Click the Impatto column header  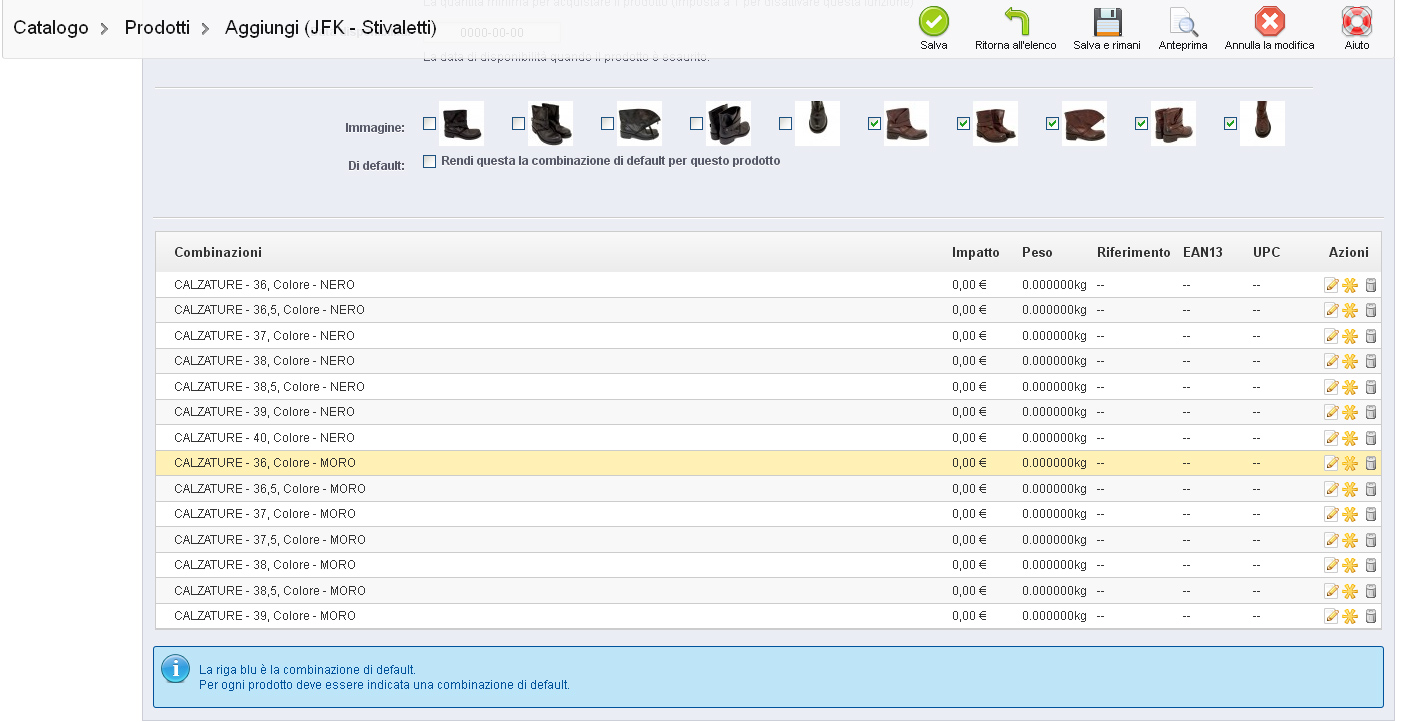976,252
